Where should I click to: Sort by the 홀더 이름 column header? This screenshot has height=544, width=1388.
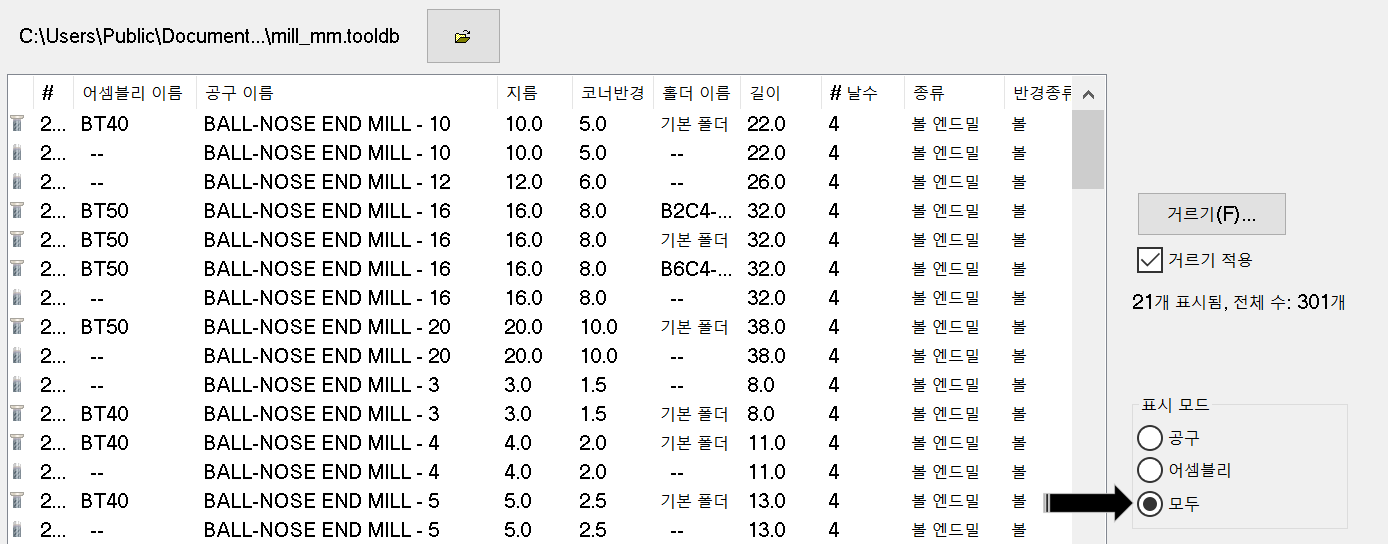click(x=697, y=93)
